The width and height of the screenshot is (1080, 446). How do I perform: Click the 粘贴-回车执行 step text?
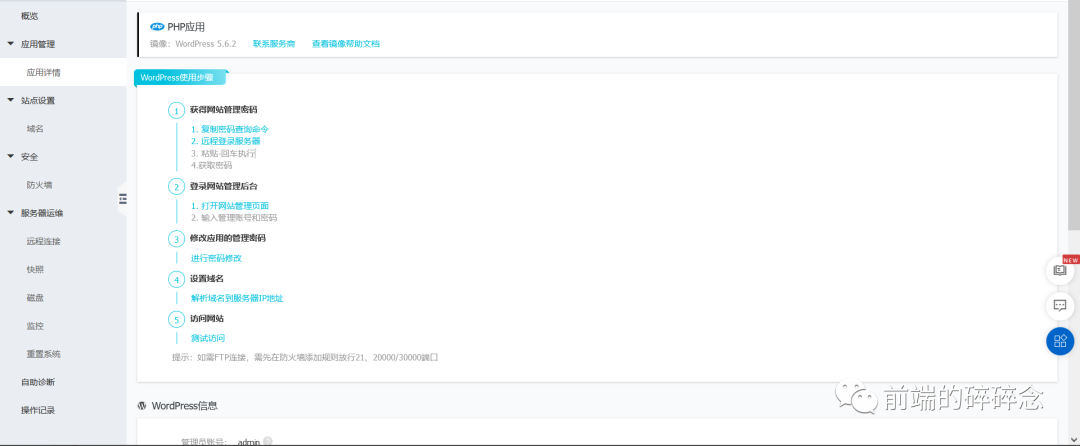coord(223,153)
